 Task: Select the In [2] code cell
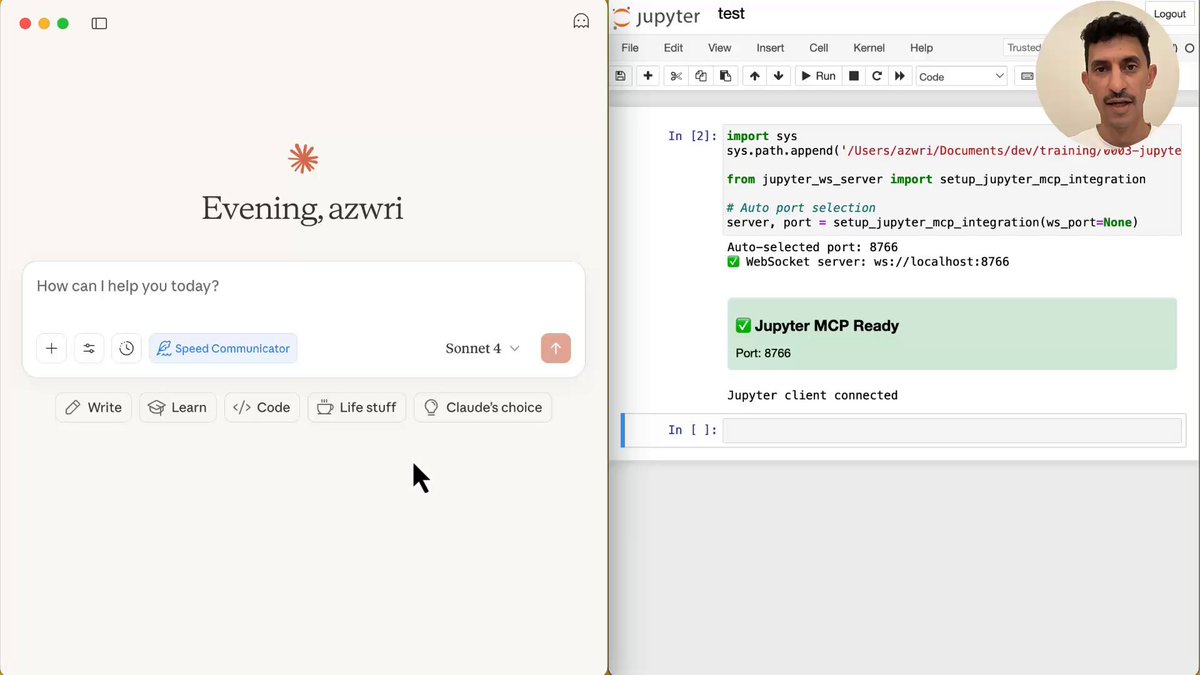[x=953, y=179]
